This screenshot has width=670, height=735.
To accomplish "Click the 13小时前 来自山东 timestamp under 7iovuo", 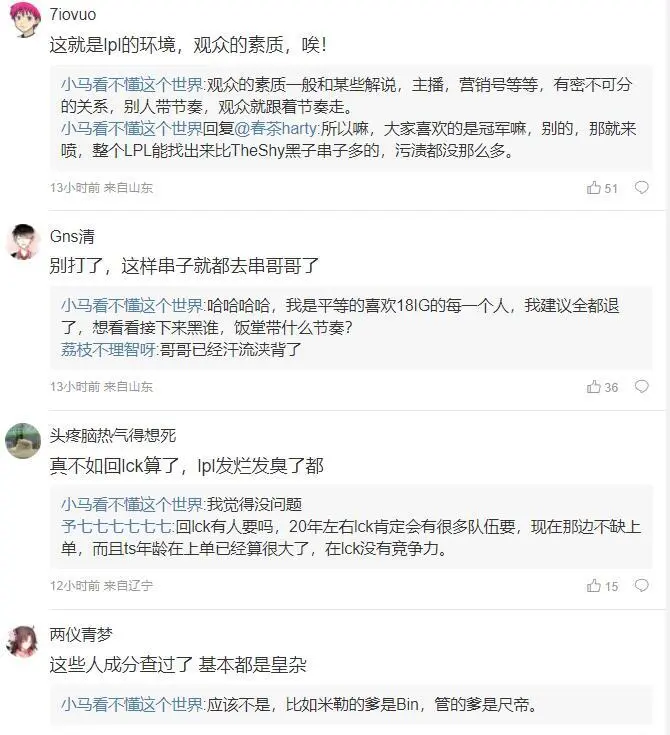I will click(101, 188).
